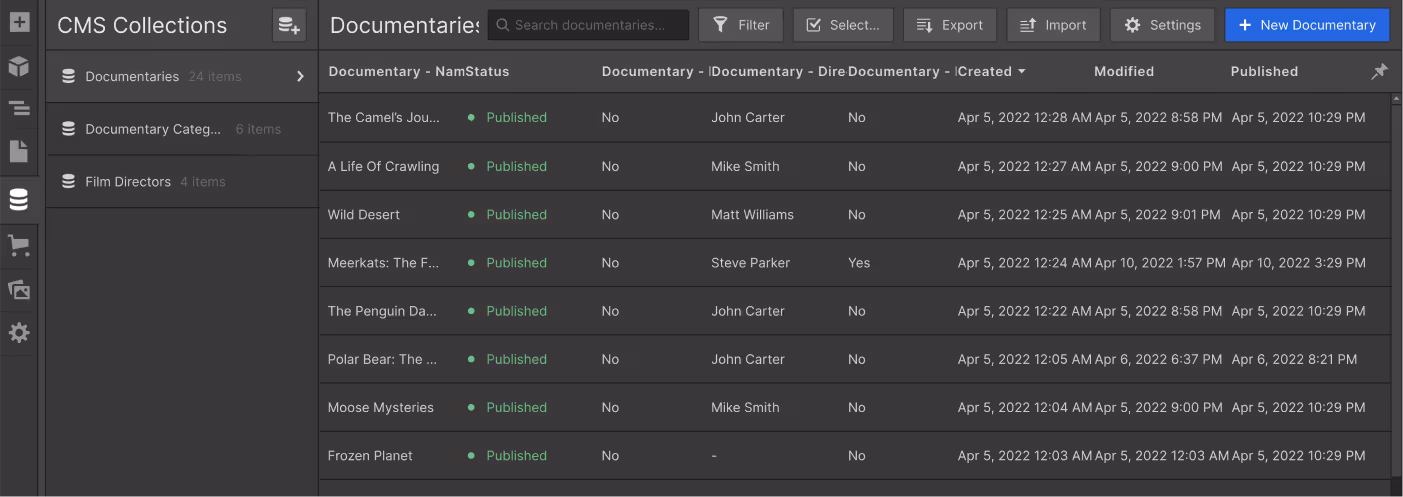Open the site Settings gear in sidebar
This screenshot has width=1403, height=497.
click(x=18, y=333)
